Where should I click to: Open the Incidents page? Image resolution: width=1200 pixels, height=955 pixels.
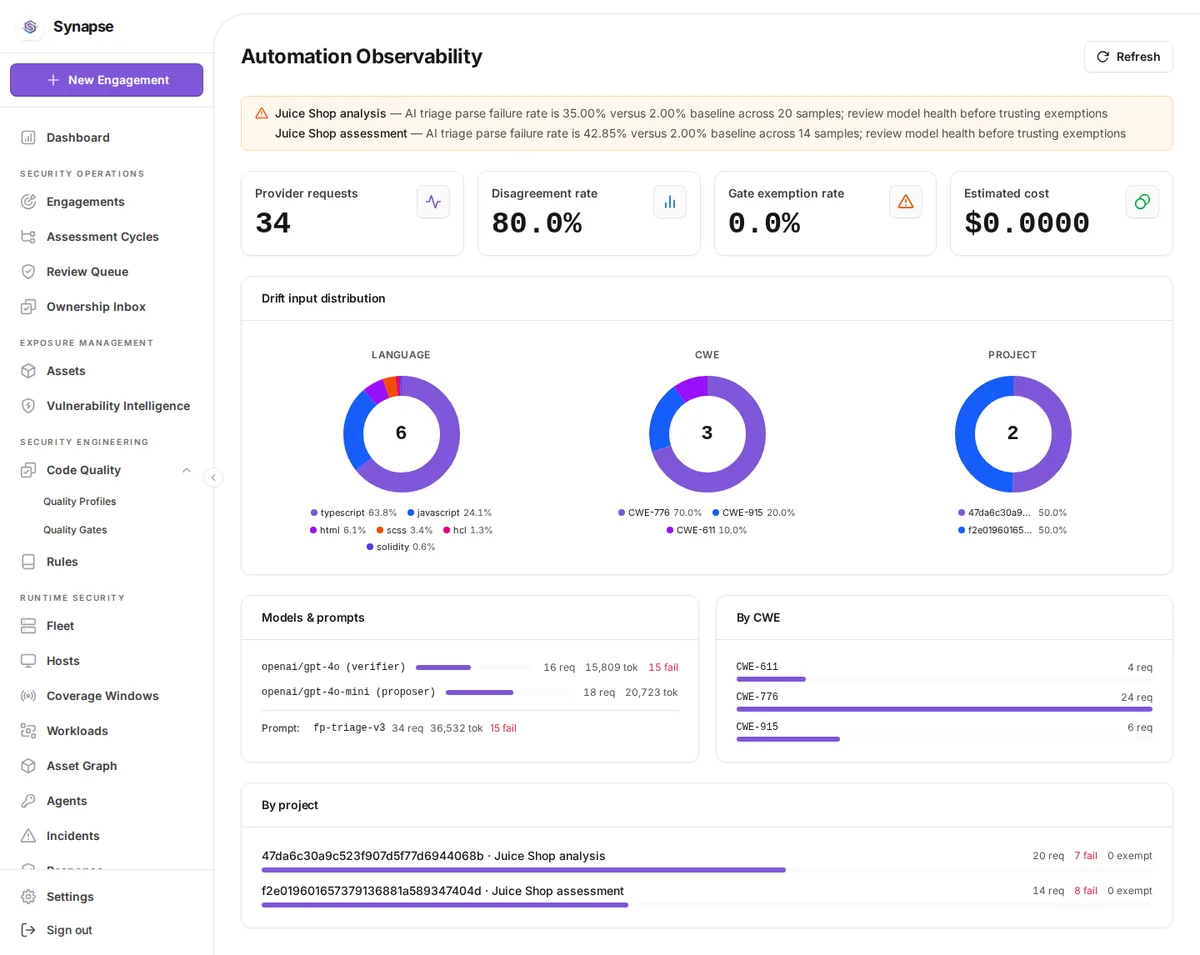(x=106, y=835)
